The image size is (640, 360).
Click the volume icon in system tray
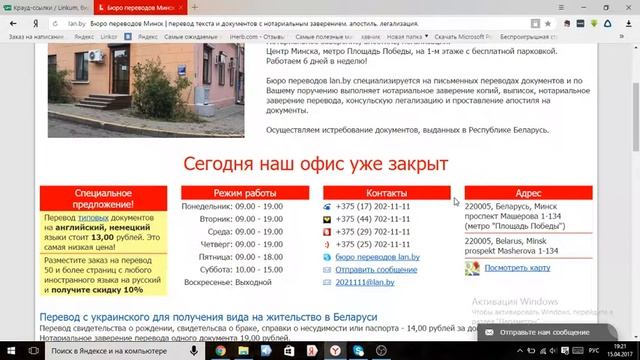tap(553, 351)
